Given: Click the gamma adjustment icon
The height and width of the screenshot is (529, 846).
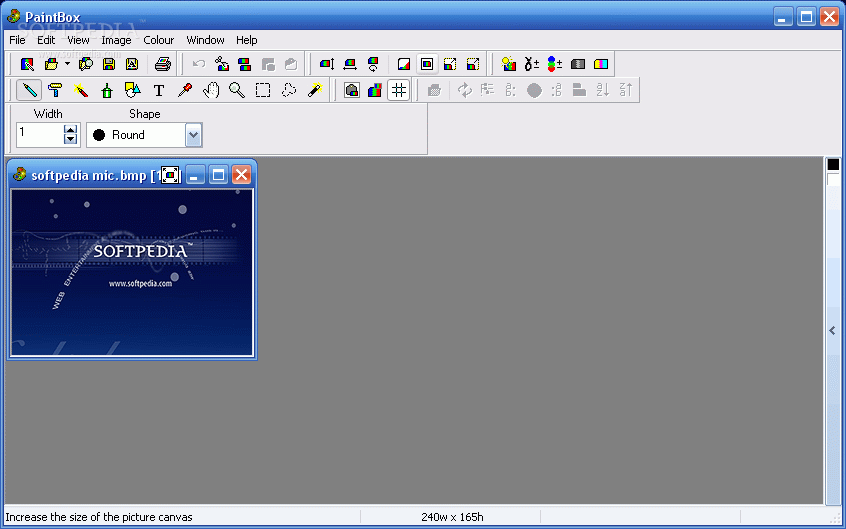Looking at the screenshot, I should [x=531, y=64].
